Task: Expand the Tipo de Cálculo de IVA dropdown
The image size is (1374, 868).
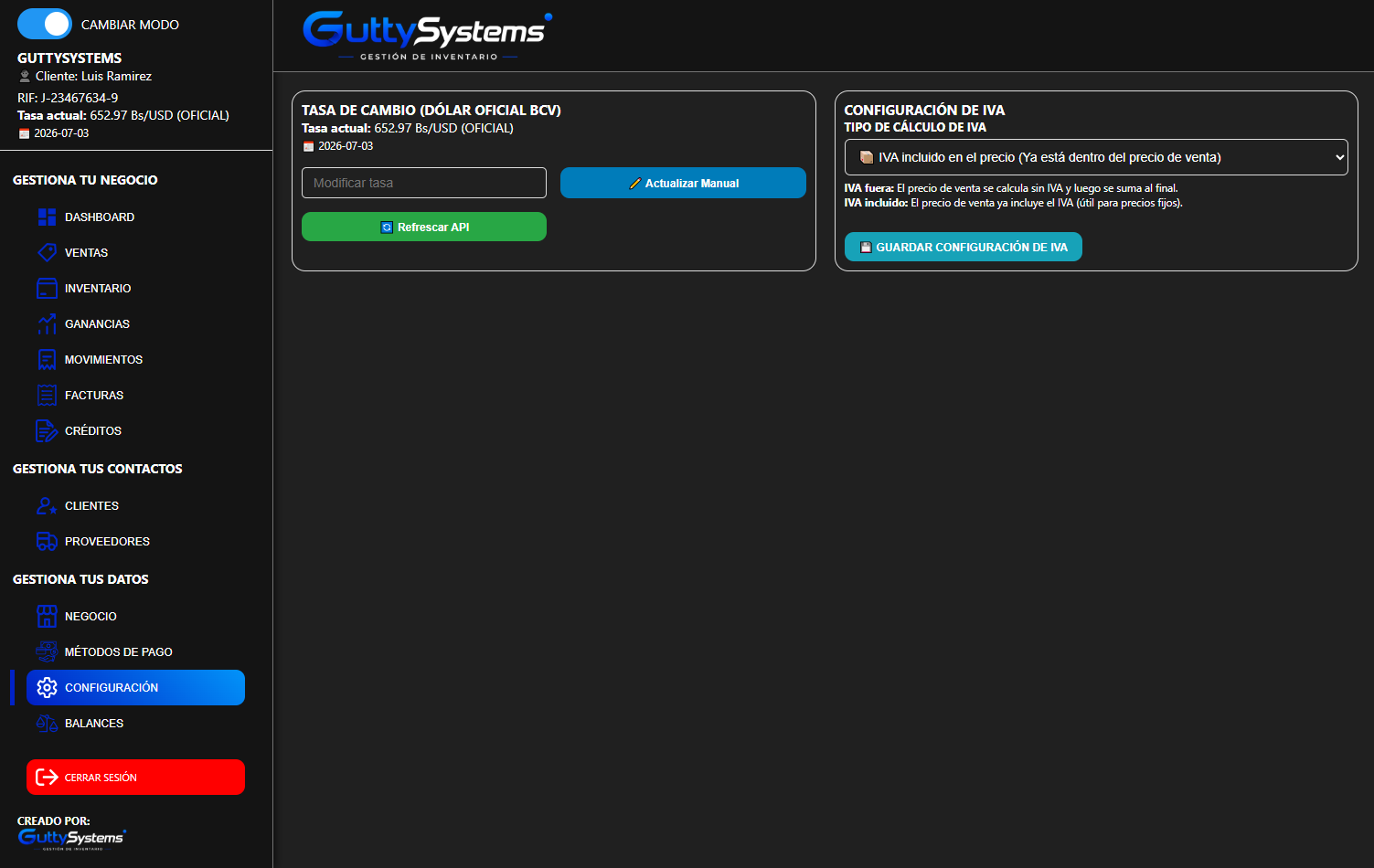Action: pyautogui.click(x=1096, y=157)
